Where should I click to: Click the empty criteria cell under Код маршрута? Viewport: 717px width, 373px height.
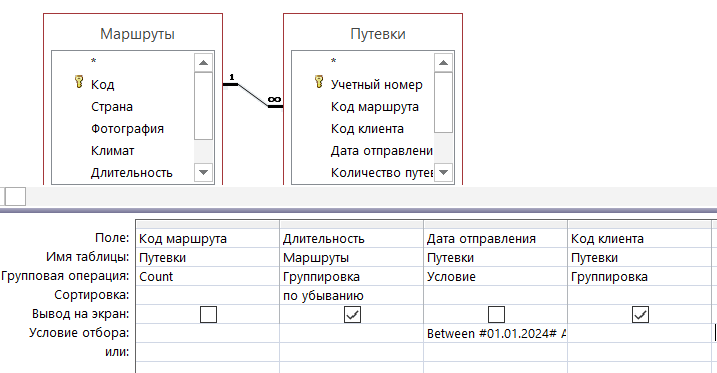tap(208, 333)
